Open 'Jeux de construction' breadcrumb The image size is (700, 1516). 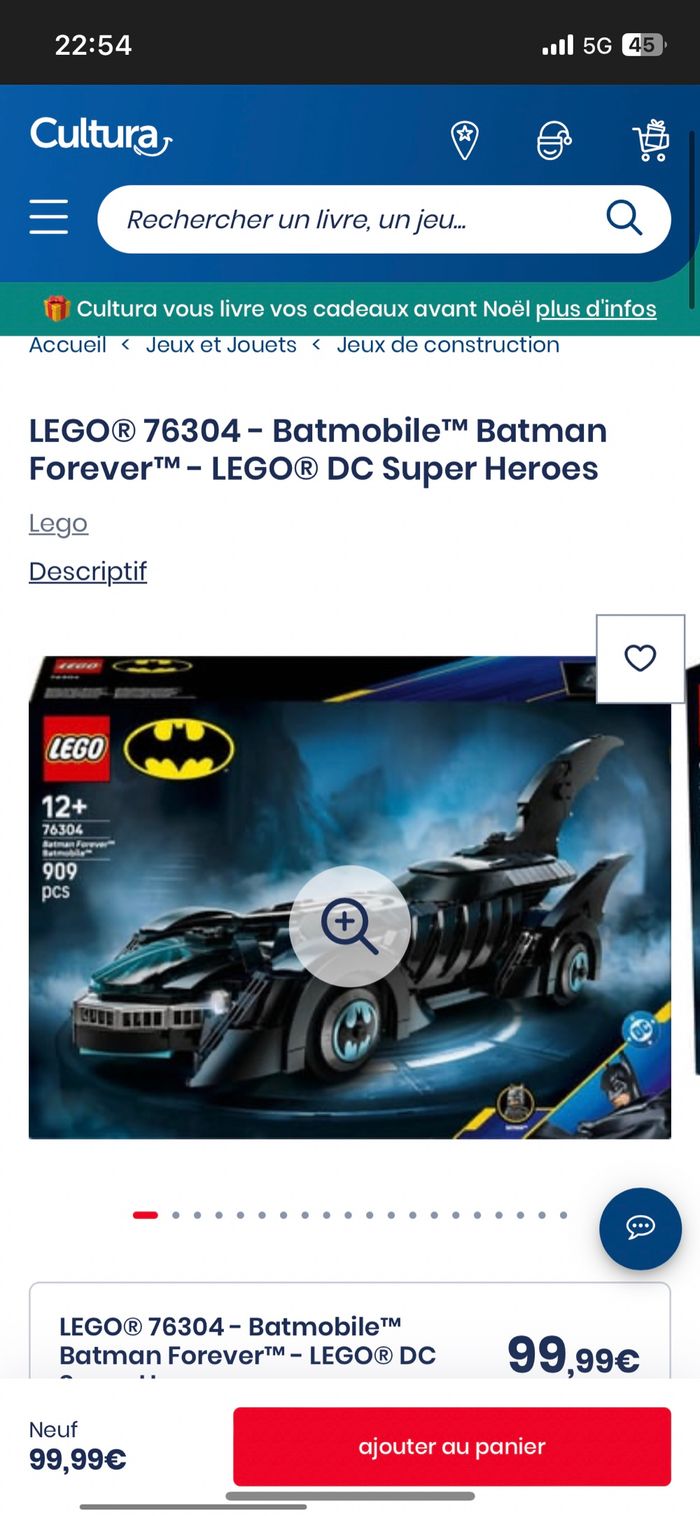(448, 345)
